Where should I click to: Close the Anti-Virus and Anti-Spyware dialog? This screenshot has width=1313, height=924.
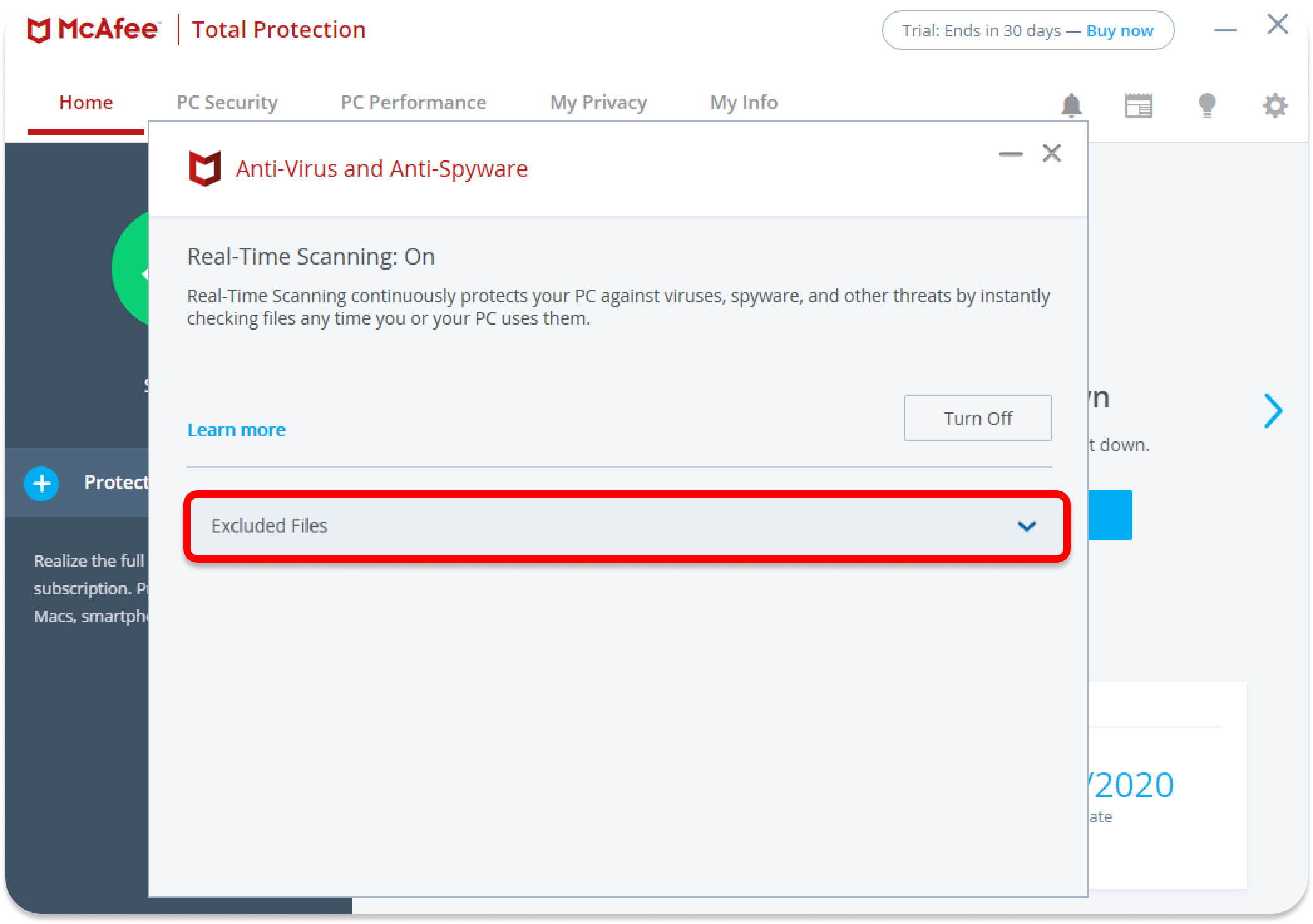point(1052,154)
